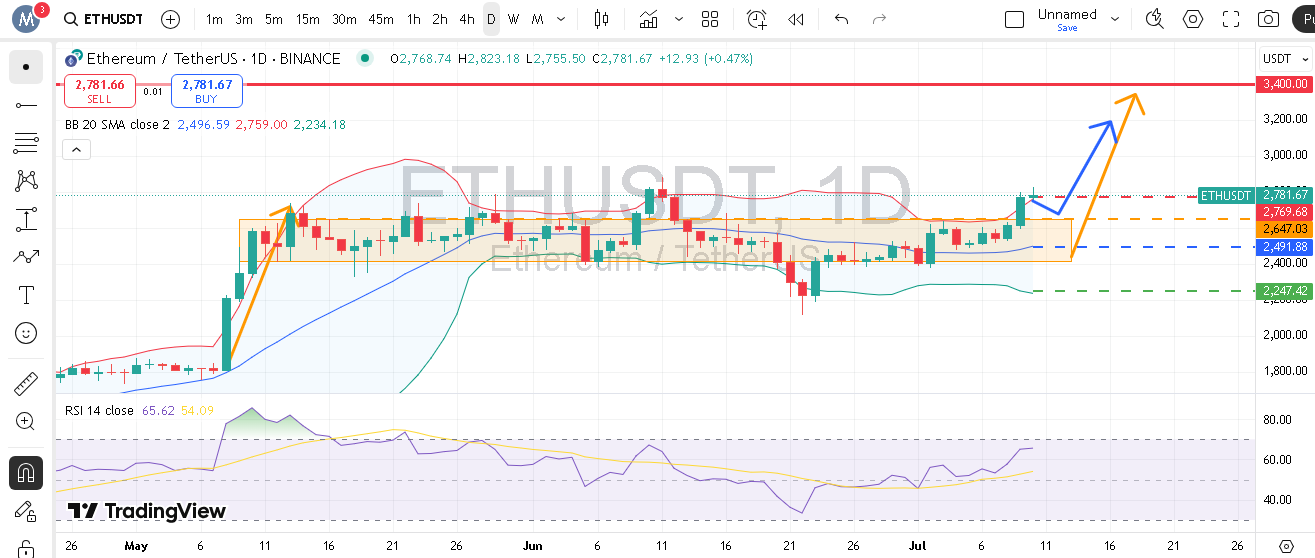This screenshot has width=1315, height=558.
Task: Select the text annotation tool
Action: click(x=26, y=295)
